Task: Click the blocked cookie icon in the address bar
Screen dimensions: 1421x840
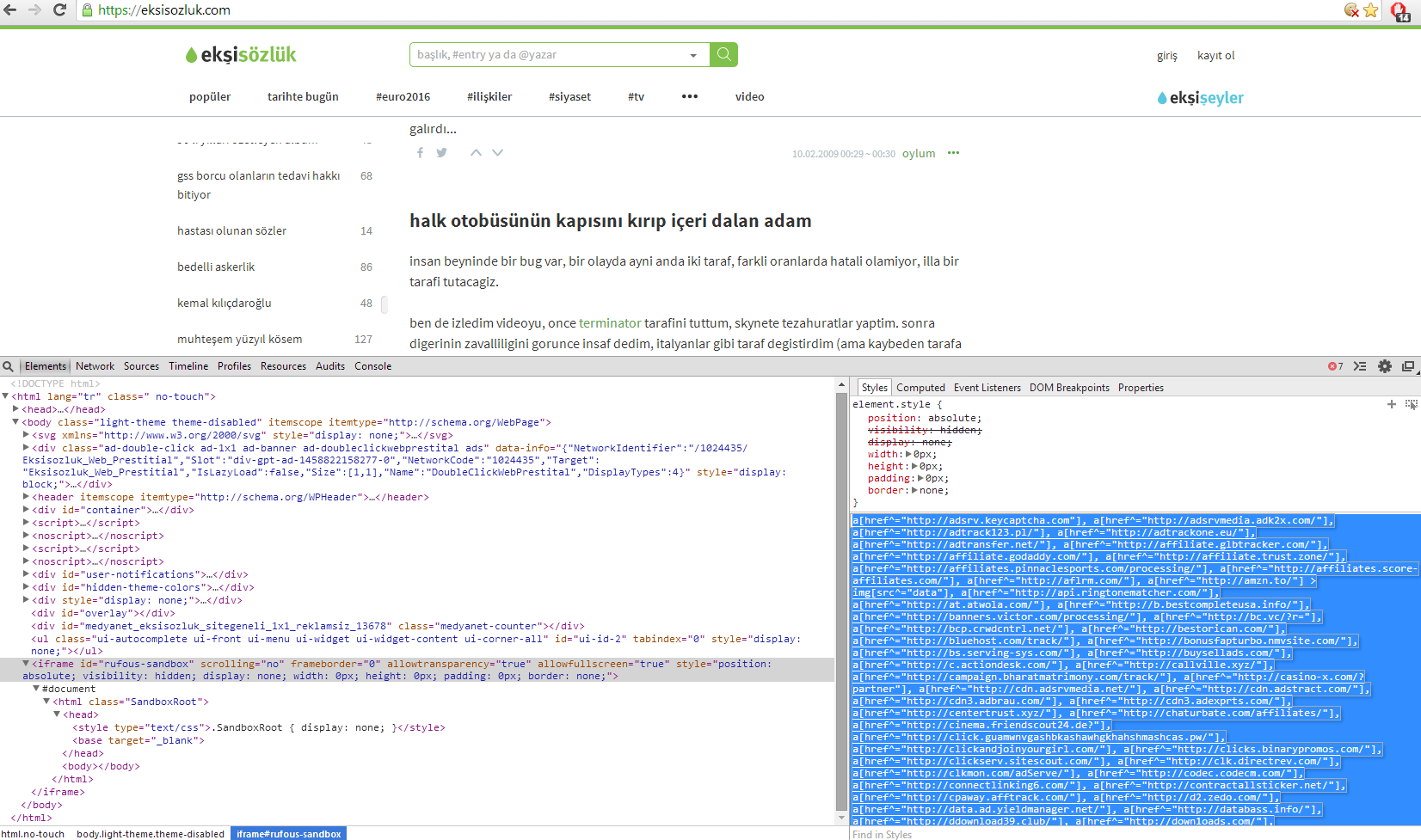Action: (x=1351, y=10)
